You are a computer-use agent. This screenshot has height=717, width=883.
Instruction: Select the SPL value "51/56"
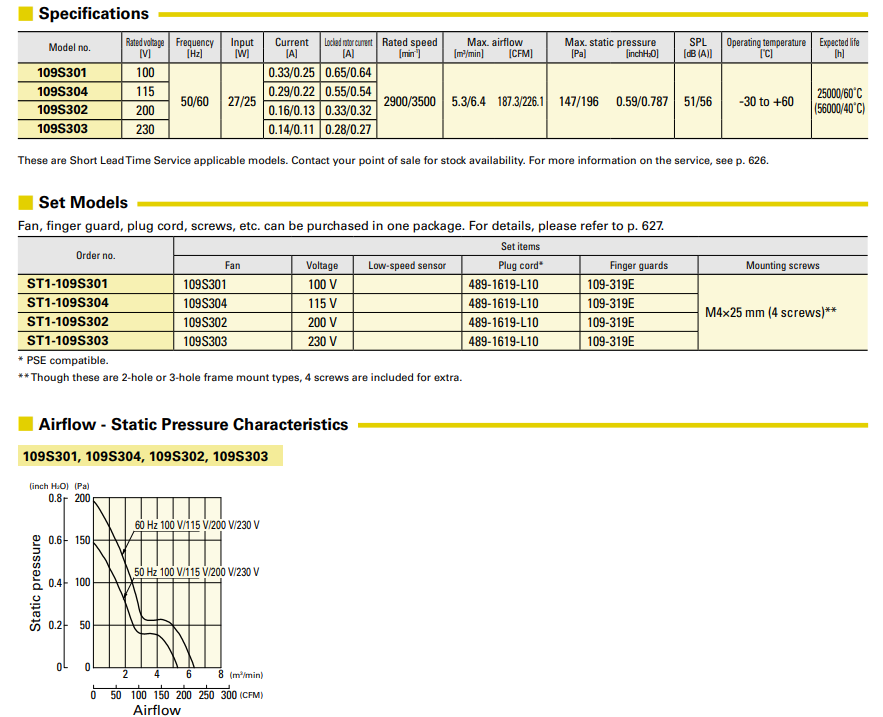698,102
